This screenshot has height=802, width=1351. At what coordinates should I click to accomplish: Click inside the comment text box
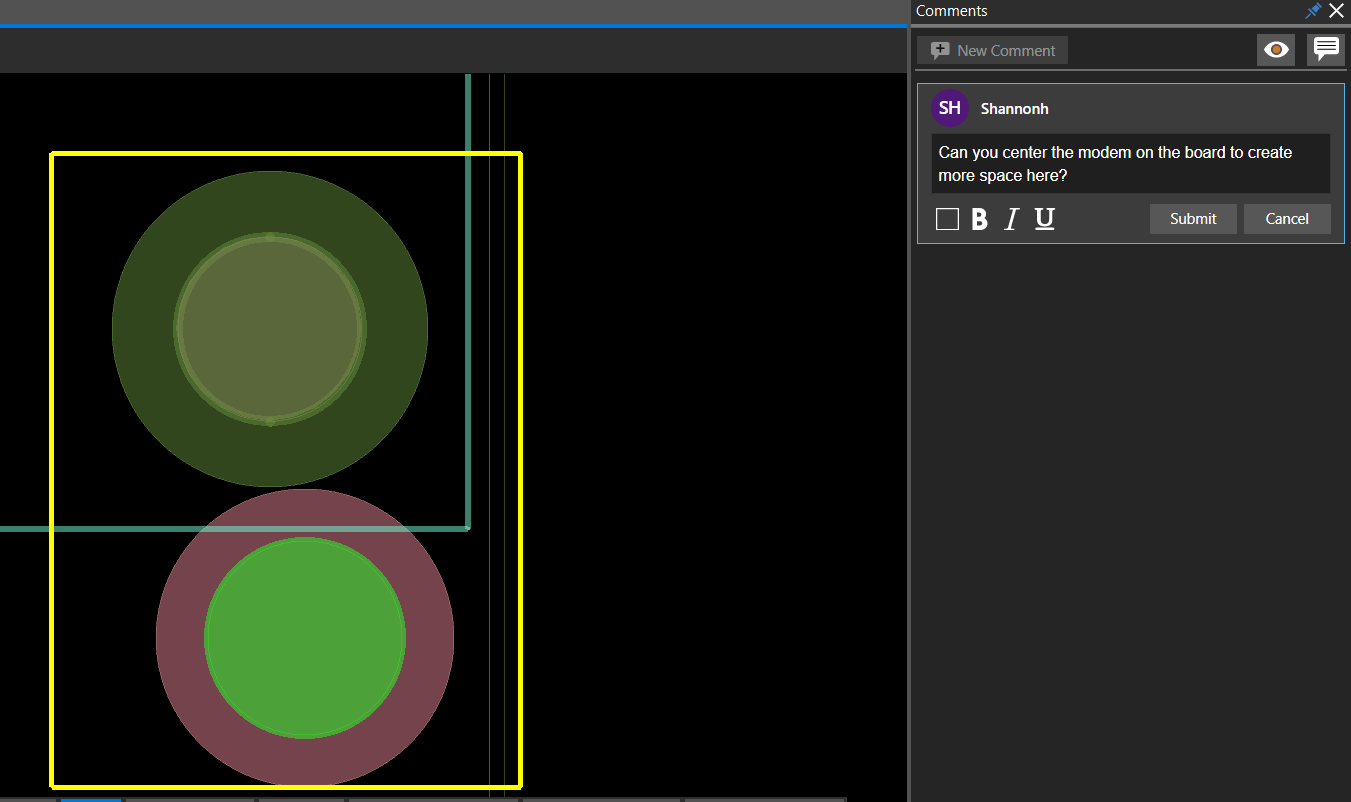coord(1130,164)
